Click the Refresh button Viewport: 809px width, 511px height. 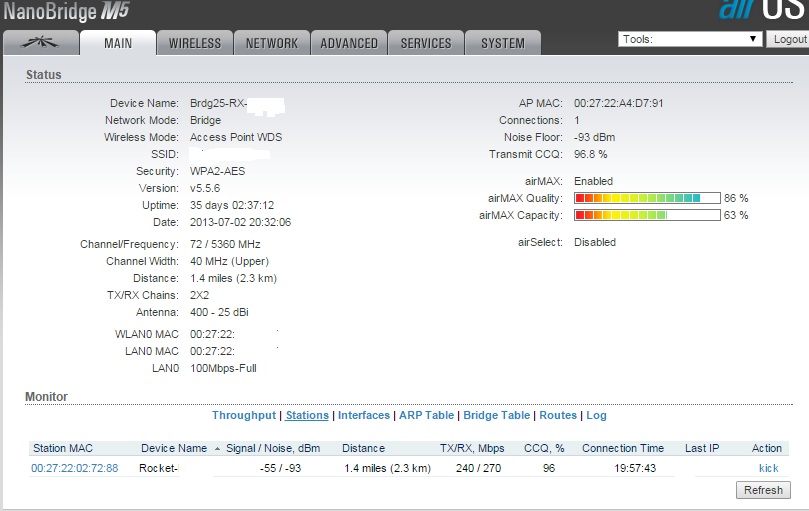tap(763, 490)
